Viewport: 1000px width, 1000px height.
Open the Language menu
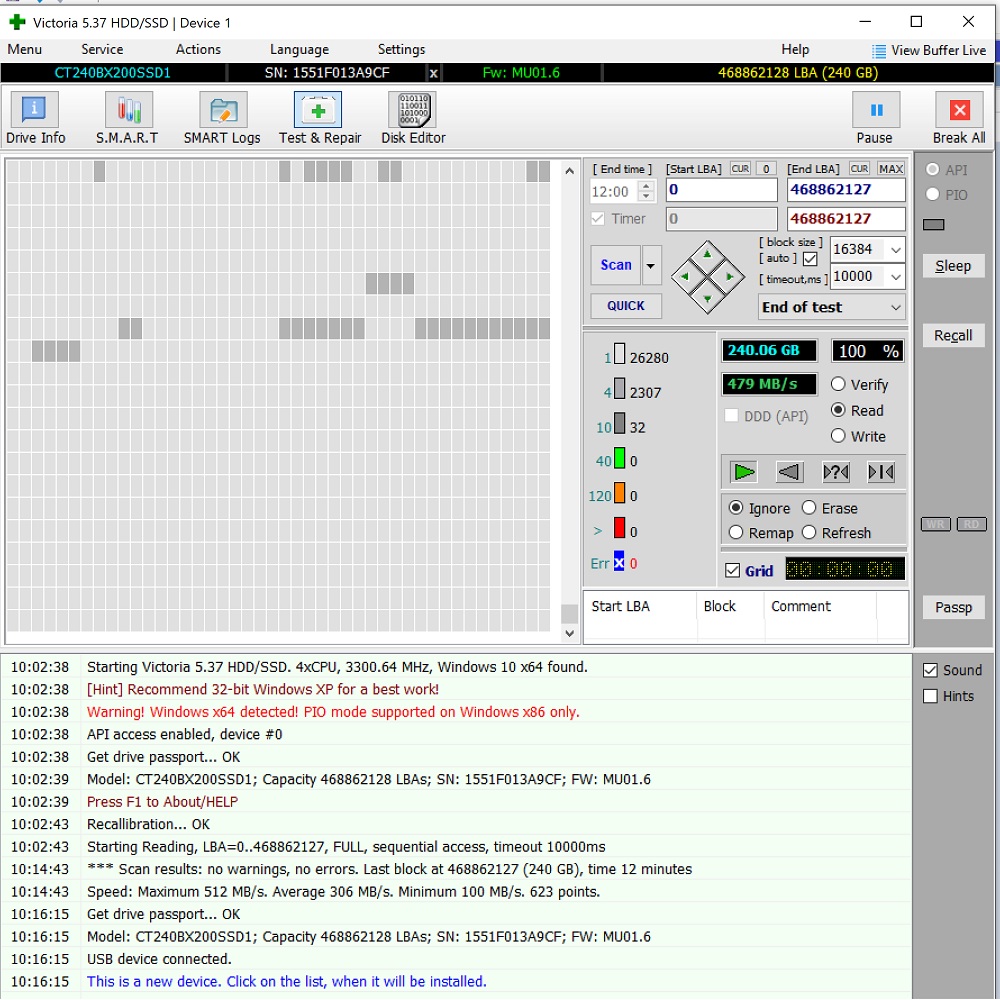299,50
